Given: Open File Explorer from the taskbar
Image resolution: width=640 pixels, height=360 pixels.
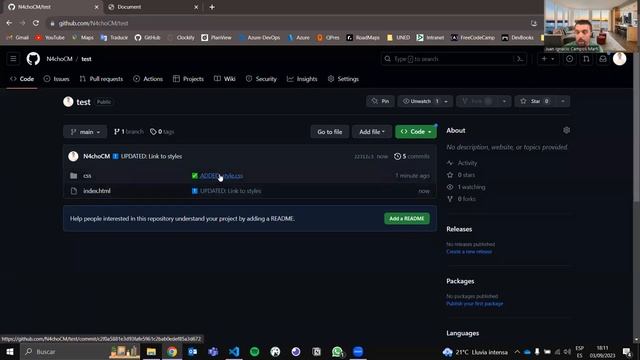Looking at the screenshot, I should pos(151,351).
